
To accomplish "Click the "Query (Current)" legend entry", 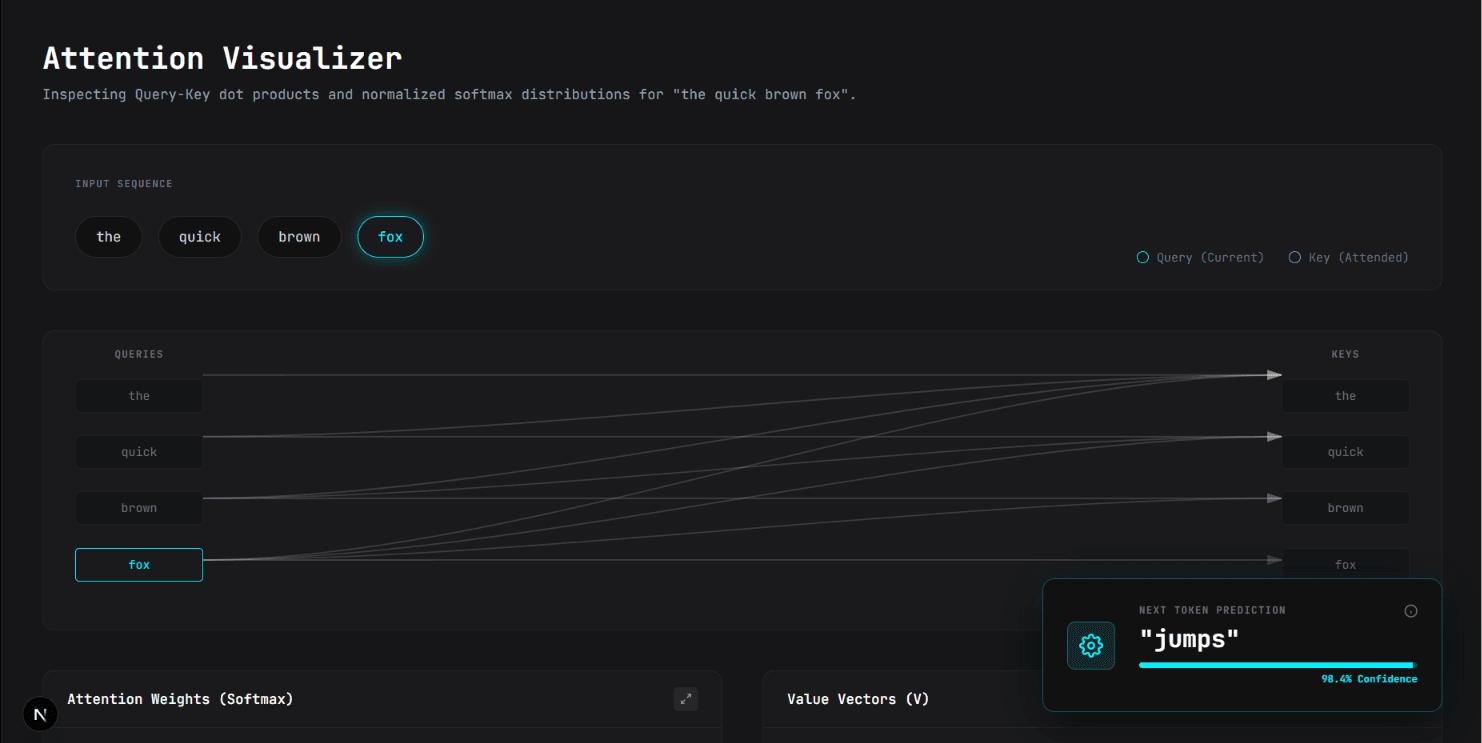I will coord(1200,258).
